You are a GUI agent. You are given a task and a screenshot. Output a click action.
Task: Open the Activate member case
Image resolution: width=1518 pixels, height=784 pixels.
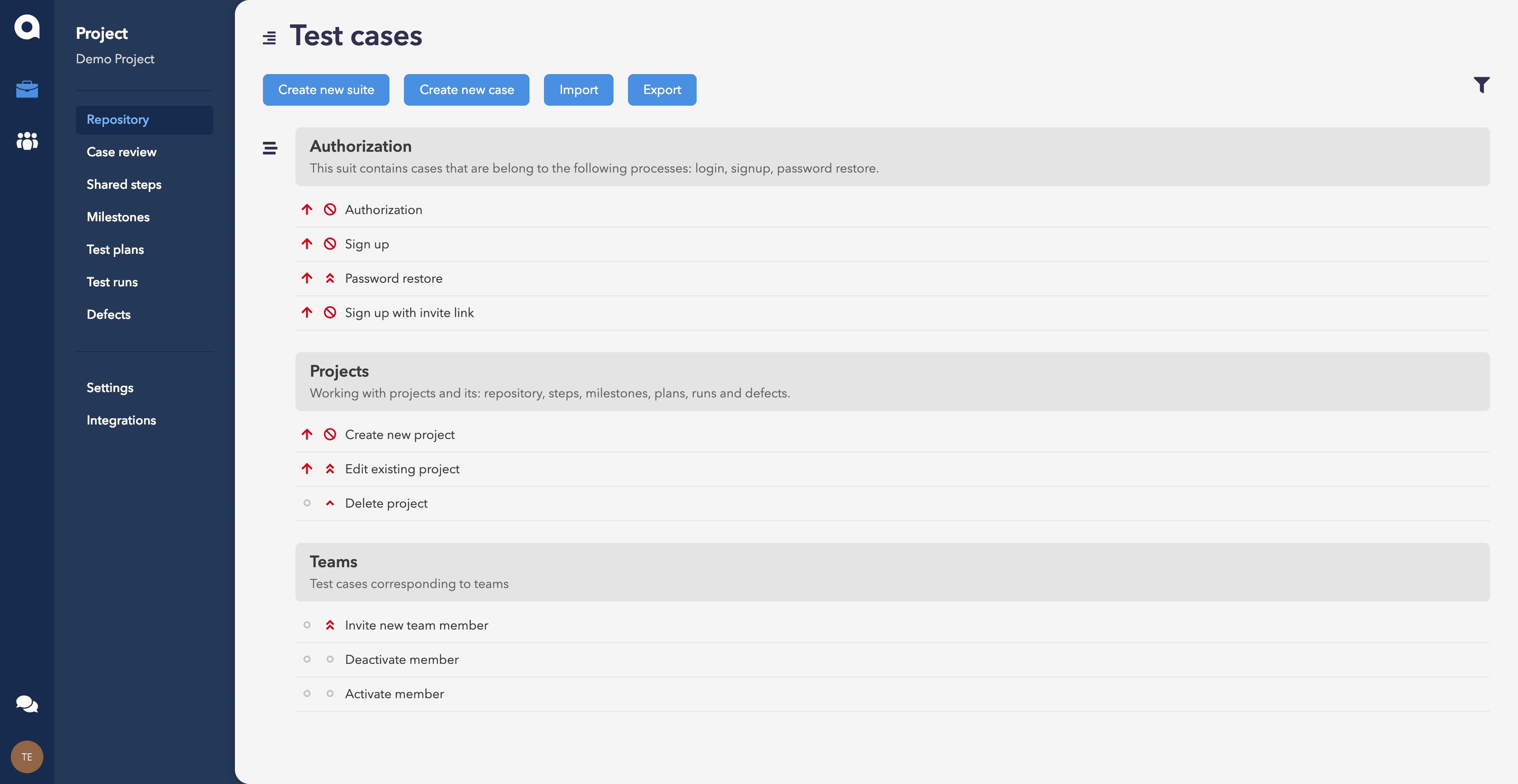[394, 694]
